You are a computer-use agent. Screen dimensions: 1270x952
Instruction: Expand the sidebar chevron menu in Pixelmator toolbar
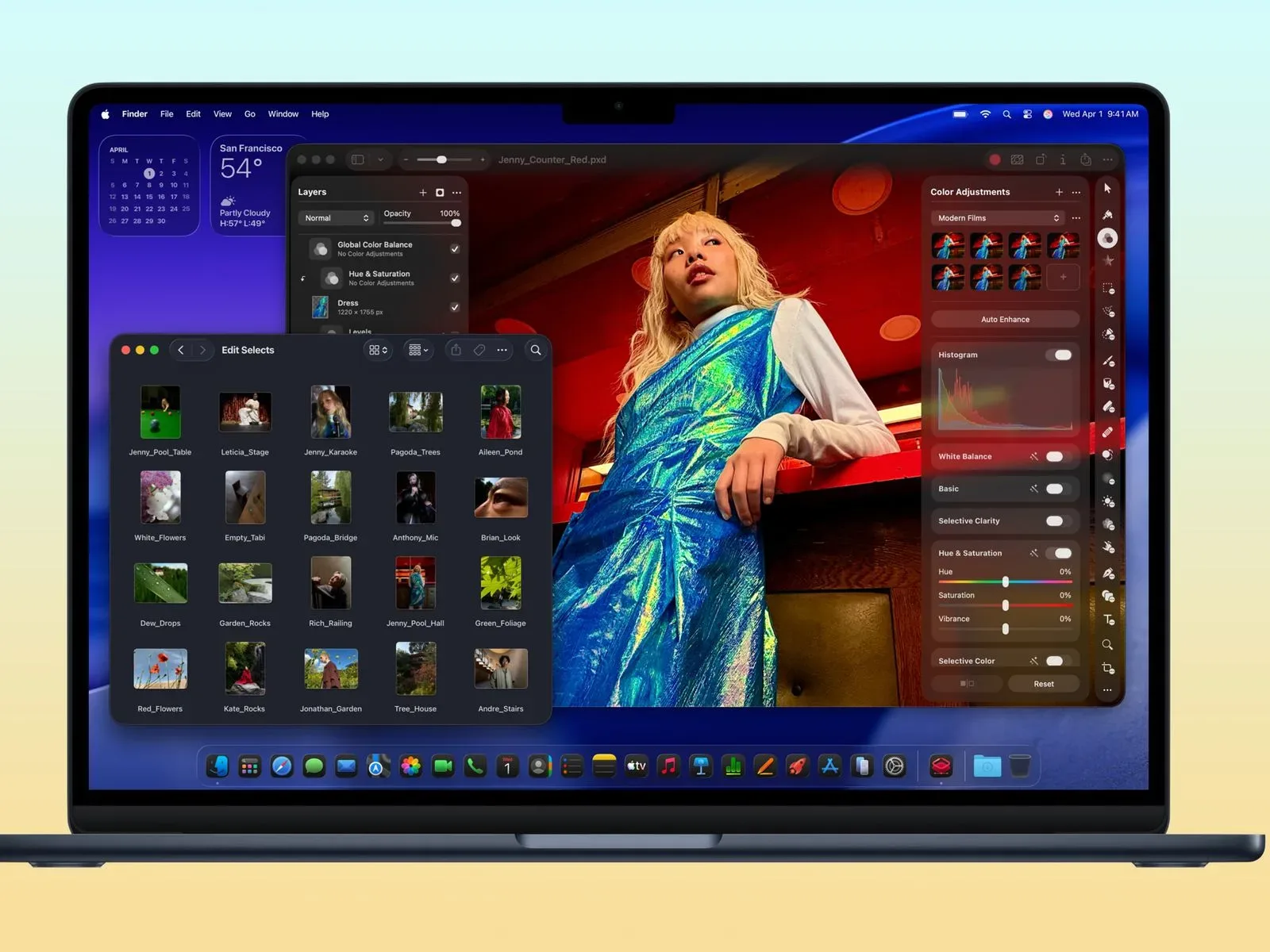point(380,159)
